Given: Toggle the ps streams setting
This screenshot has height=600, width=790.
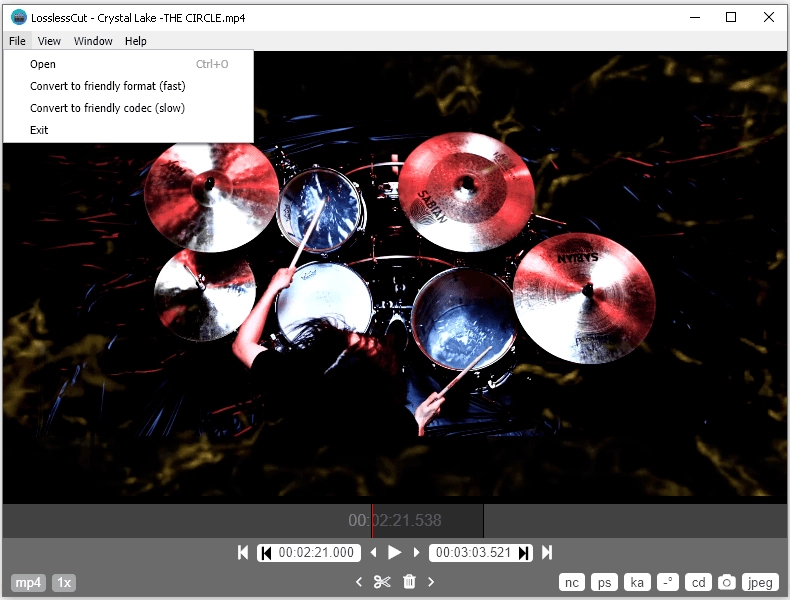Looking at the screenshot, I should [605, 582].
